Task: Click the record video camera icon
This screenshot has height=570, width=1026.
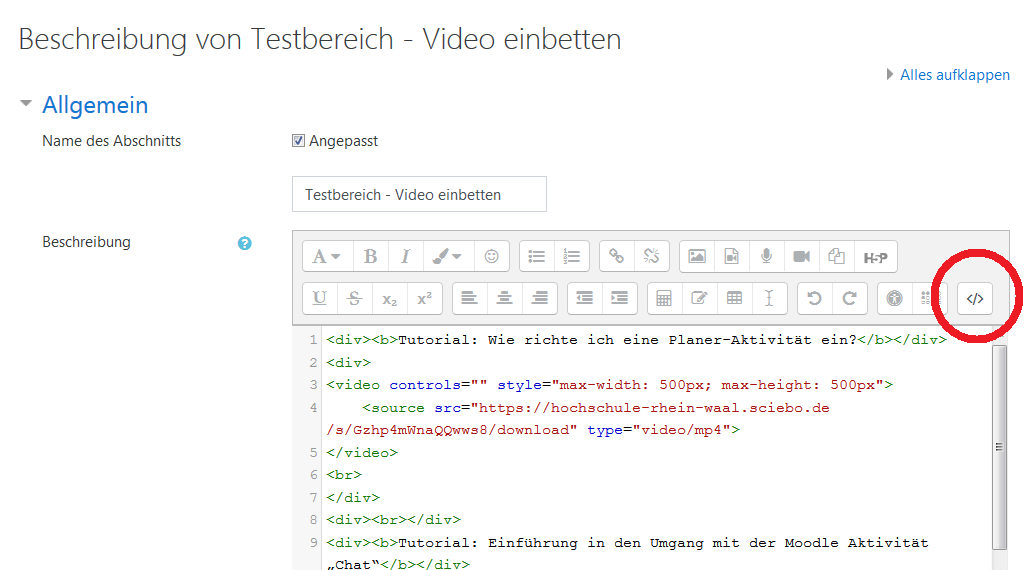Action: (801, 257)
